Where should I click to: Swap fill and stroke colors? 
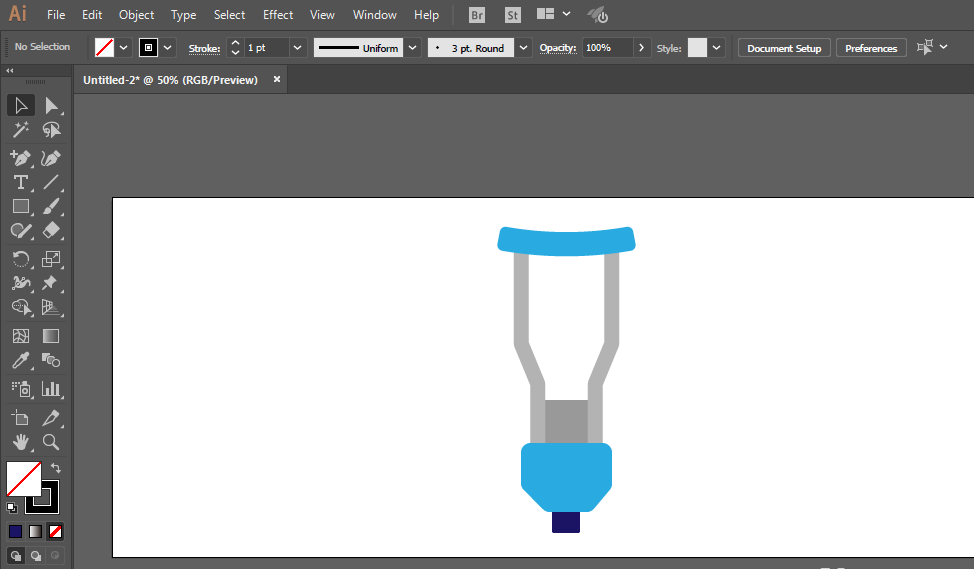[x=57, y=467]
